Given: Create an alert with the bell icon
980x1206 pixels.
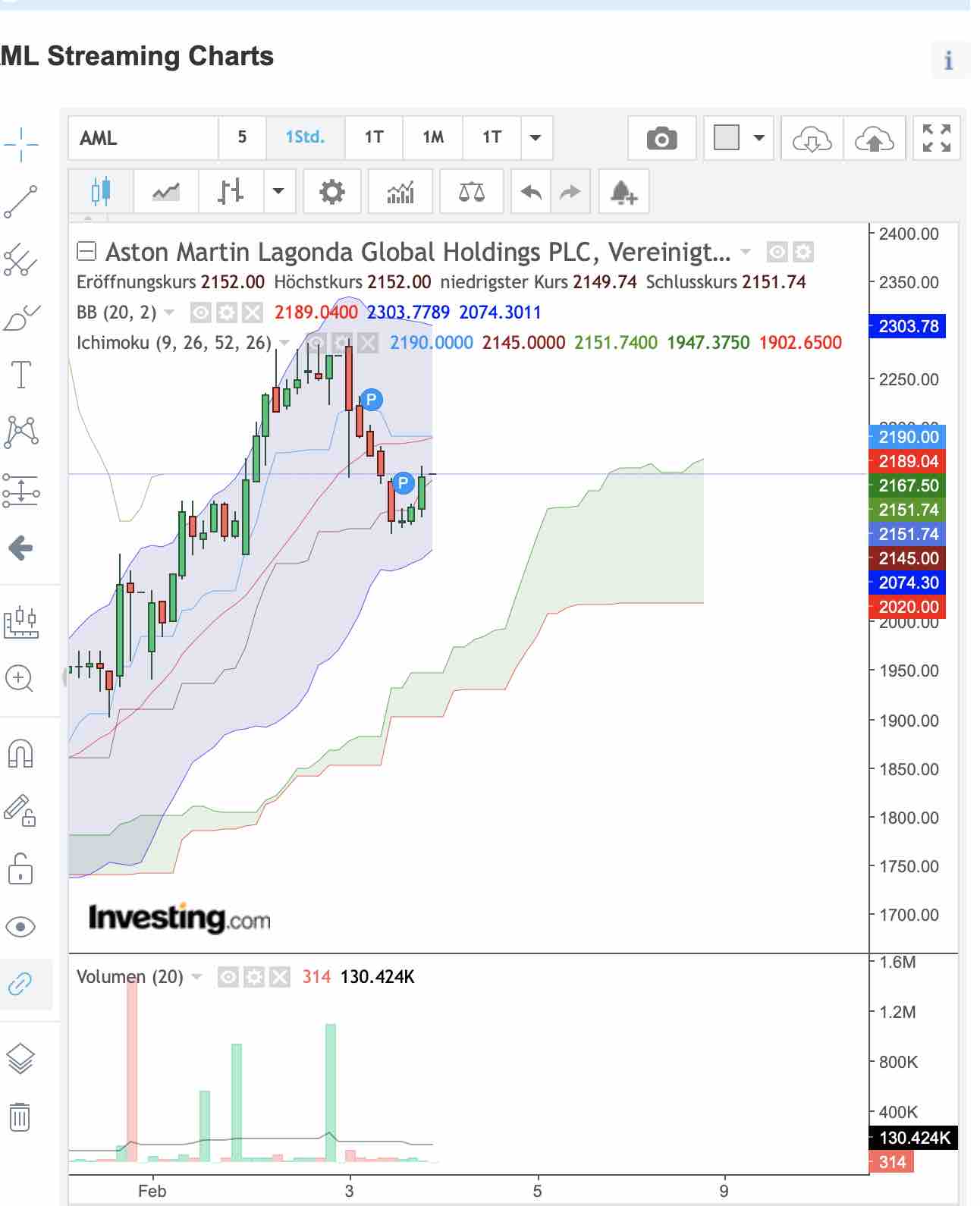Looking at the screenshot, I should (623, 191).
